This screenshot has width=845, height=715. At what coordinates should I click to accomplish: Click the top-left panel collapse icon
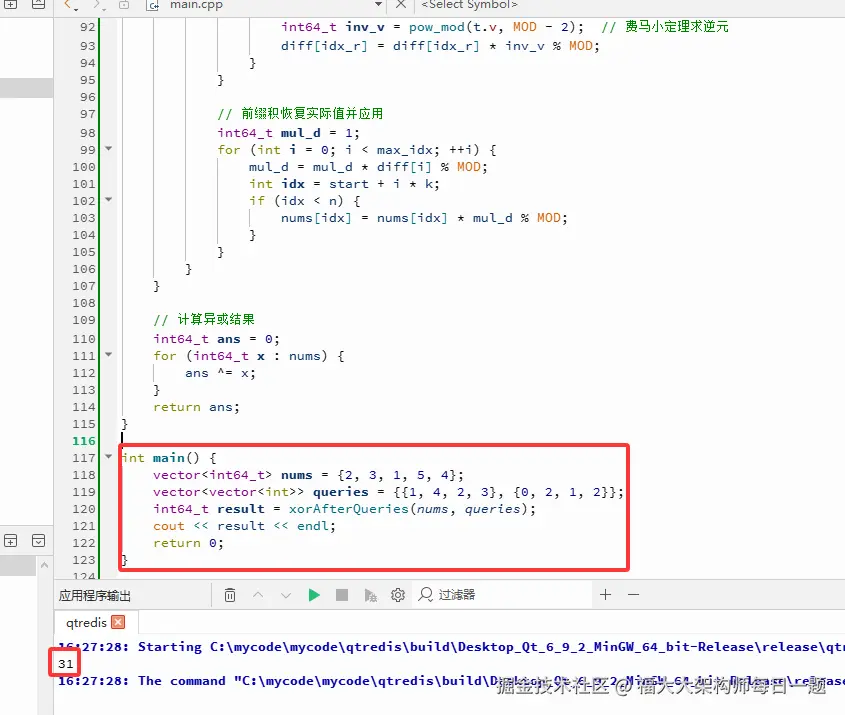coord(38,5)
